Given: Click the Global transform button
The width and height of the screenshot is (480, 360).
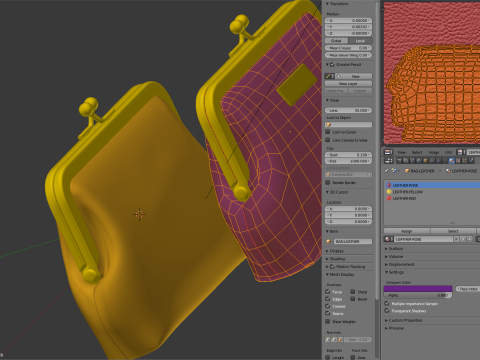Looking at the screenshot, I should click(x=336, y=41).
